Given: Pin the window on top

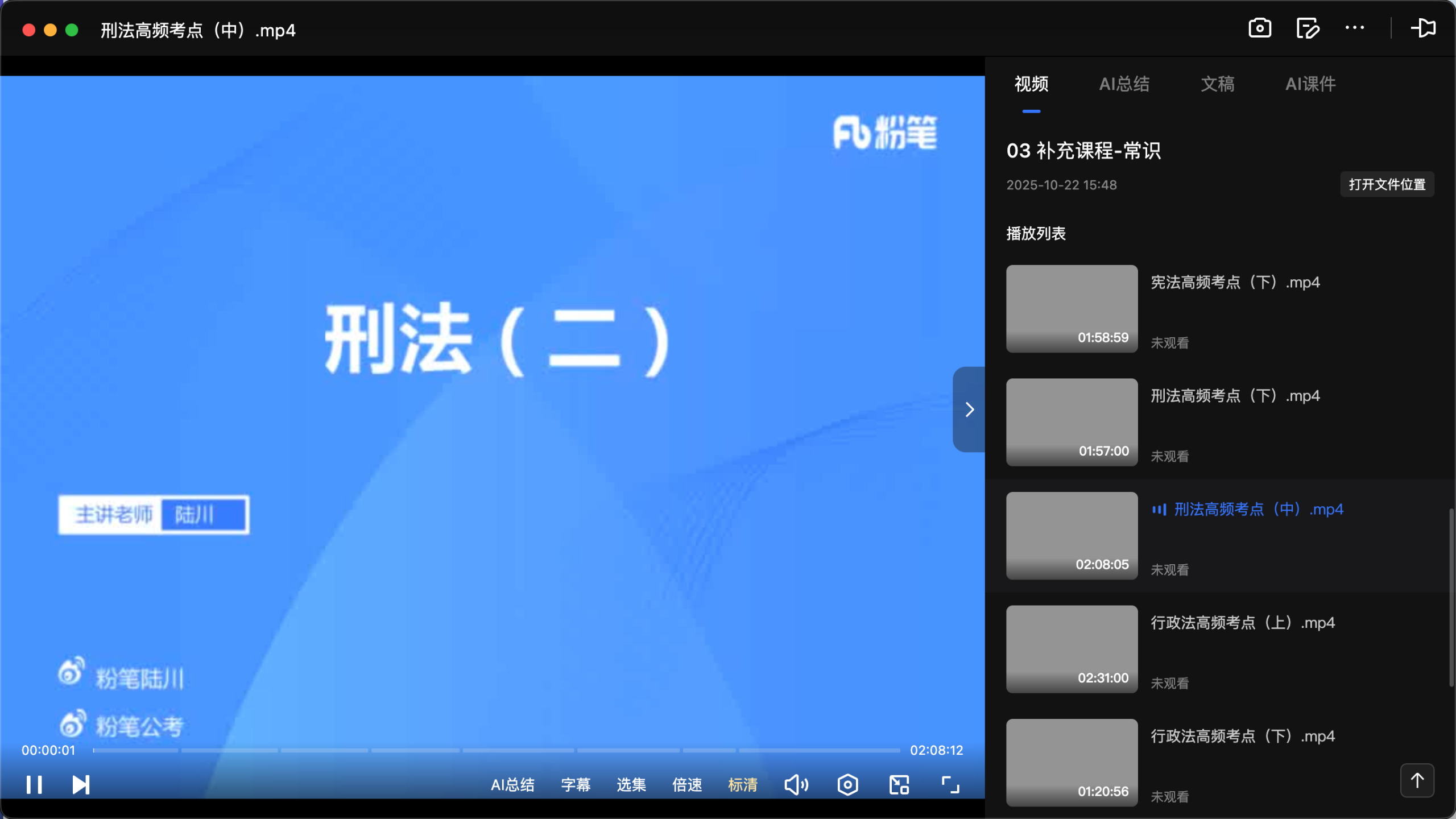Looking at the screenshot, I should point(1424,28).
